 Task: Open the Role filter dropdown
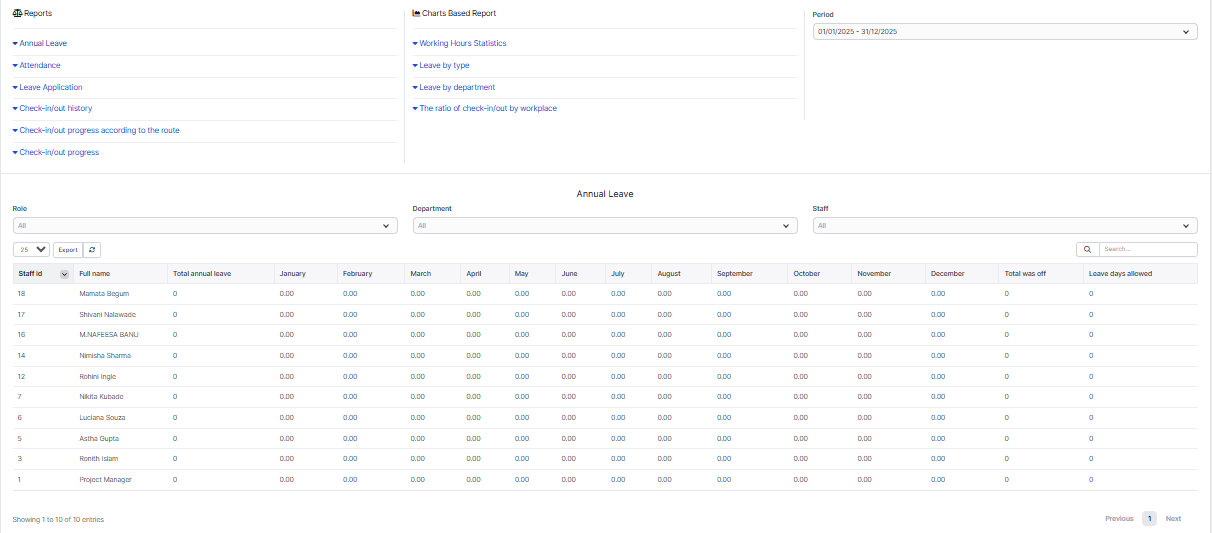205,226
